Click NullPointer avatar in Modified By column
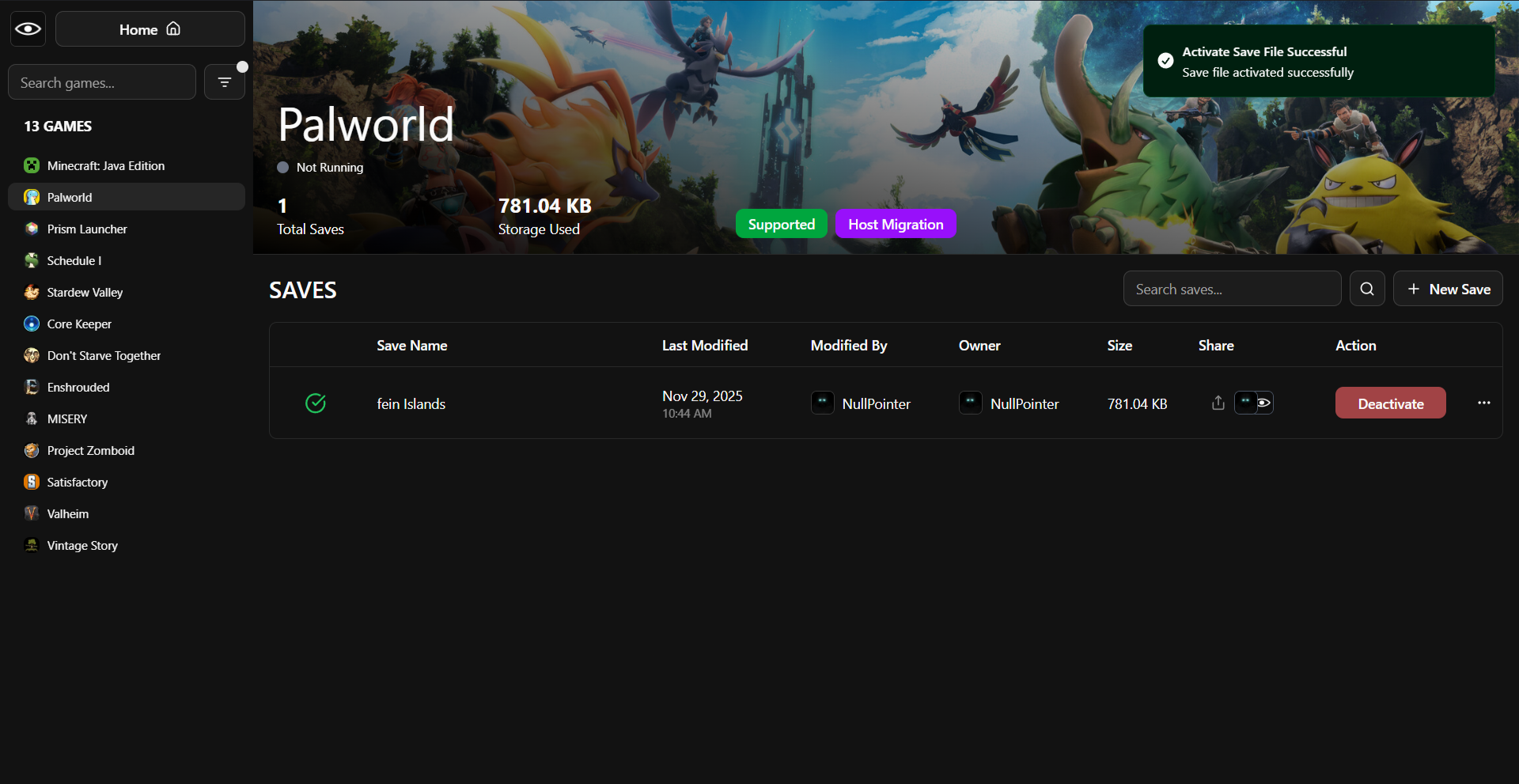The height and width of the screenshot is (784, 1519). [823, 403]
